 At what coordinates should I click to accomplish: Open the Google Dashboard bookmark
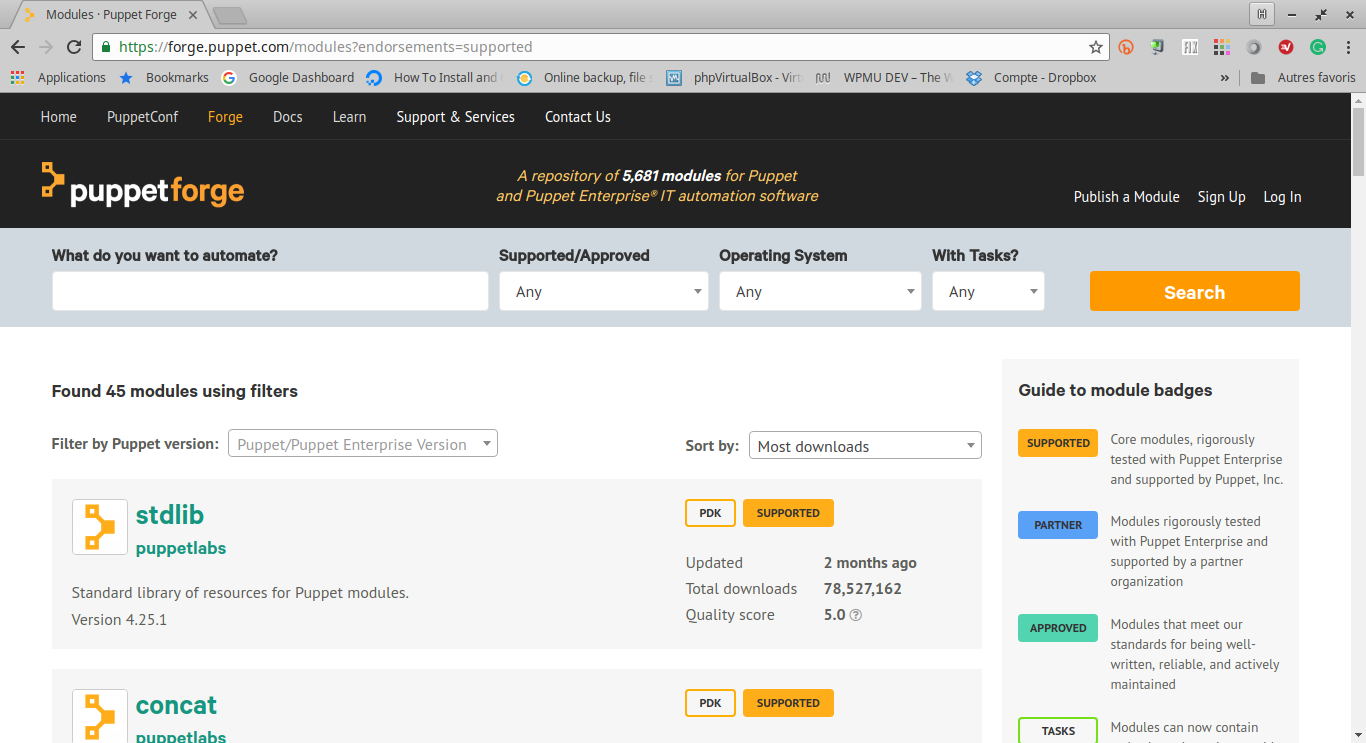click(288, 77)
